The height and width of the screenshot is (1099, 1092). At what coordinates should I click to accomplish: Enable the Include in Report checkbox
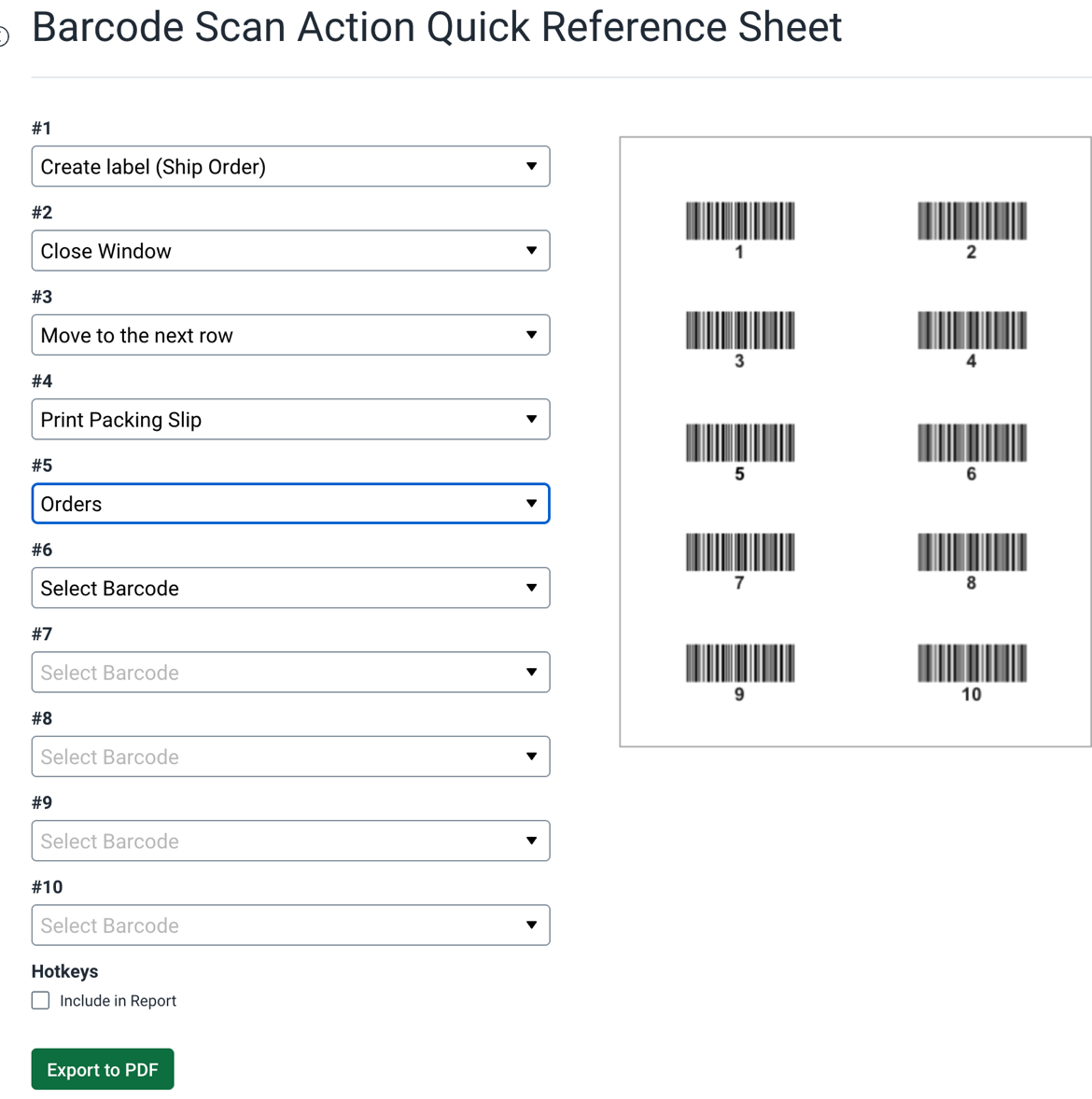tap(41, 1000)
